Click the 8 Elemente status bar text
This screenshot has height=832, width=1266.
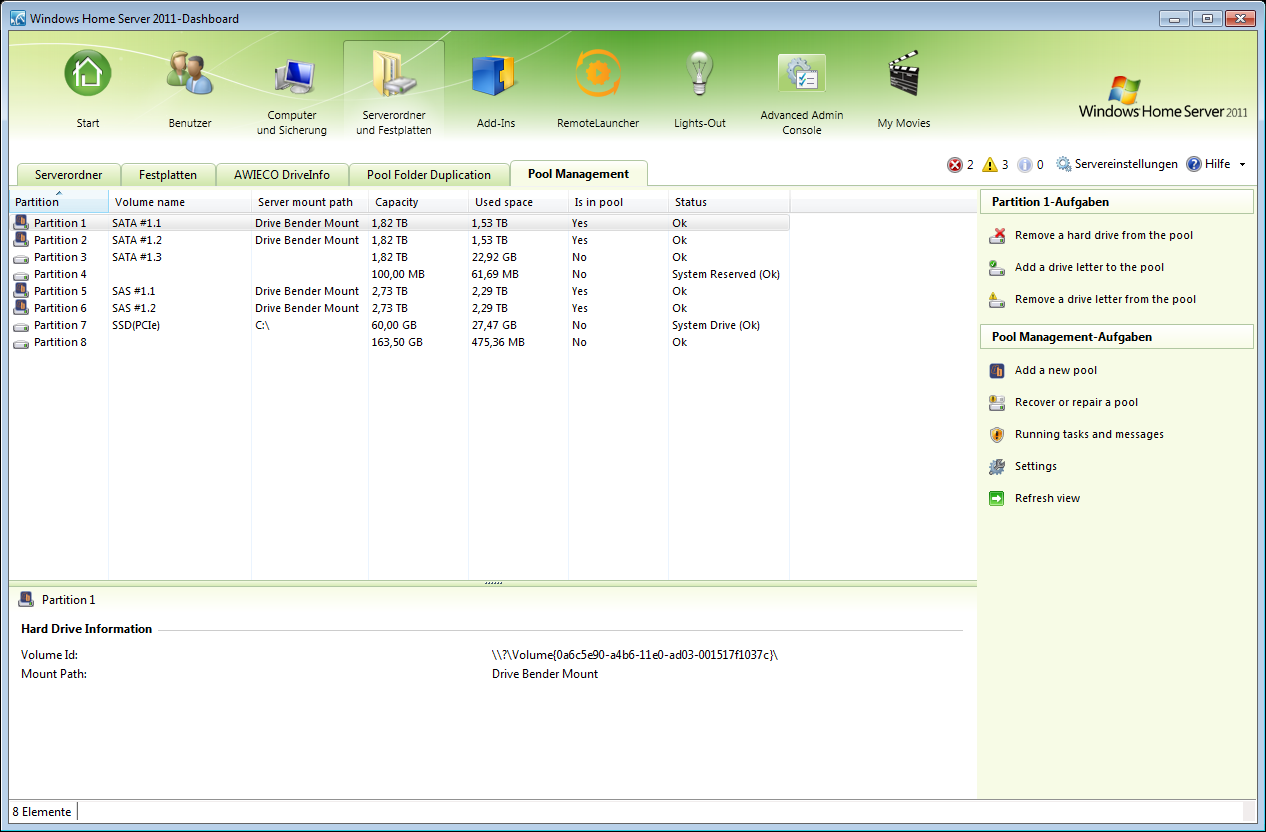tap(42, 812)
